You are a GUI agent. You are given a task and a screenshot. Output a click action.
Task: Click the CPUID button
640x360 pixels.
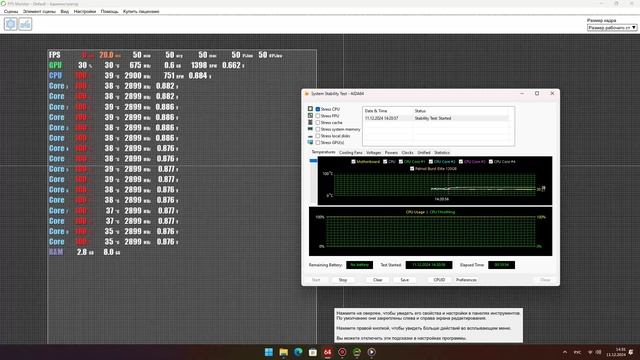pyautogui.click(x=439, y=280)
